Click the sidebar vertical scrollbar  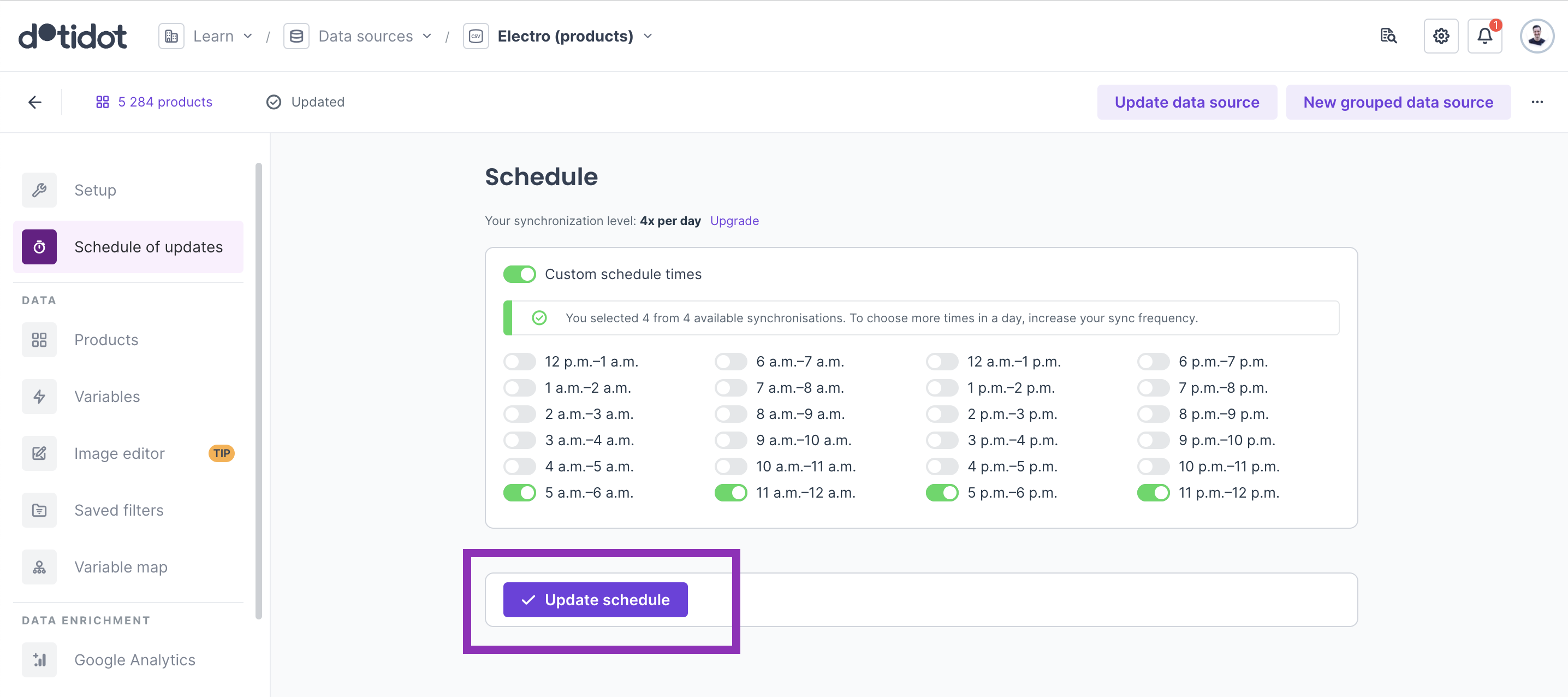(259, 390)
